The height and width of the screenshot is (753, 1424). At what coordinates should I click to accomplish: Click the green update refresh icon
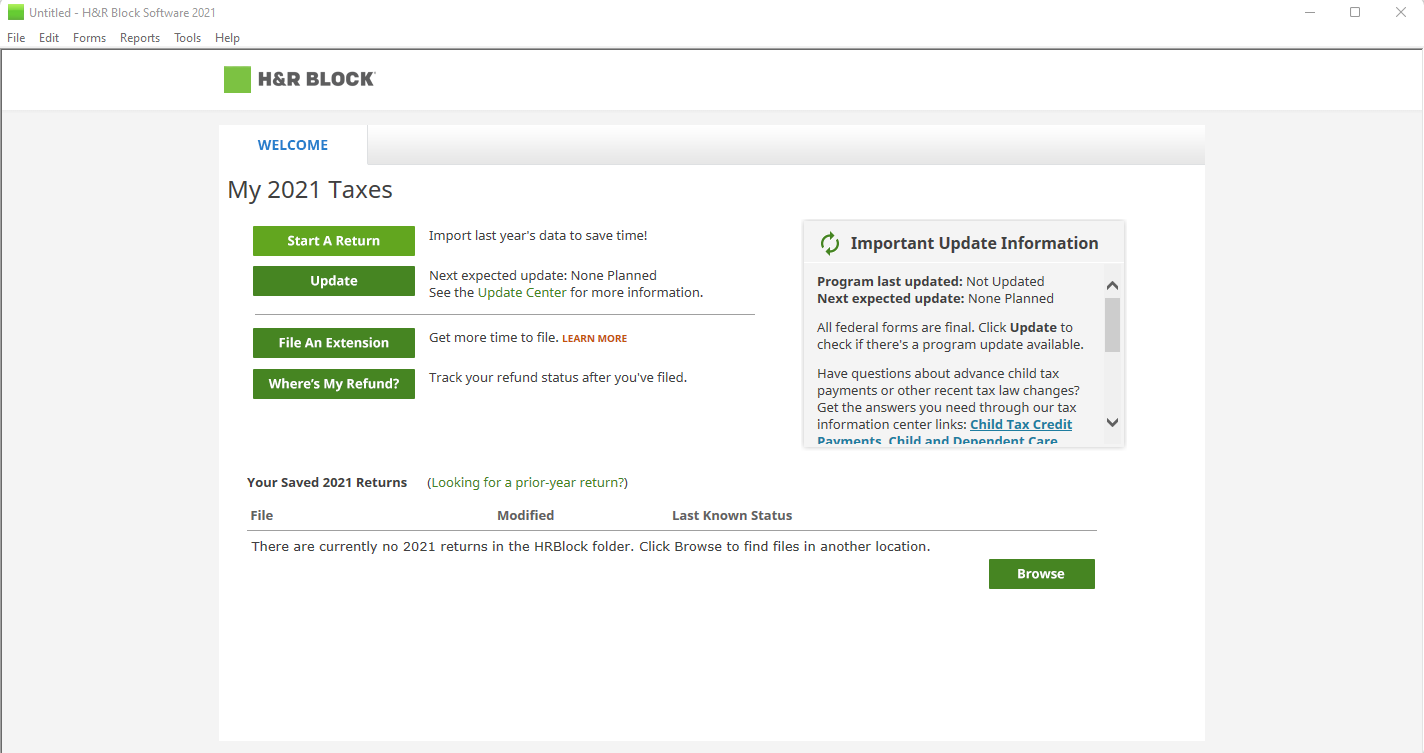829,242
